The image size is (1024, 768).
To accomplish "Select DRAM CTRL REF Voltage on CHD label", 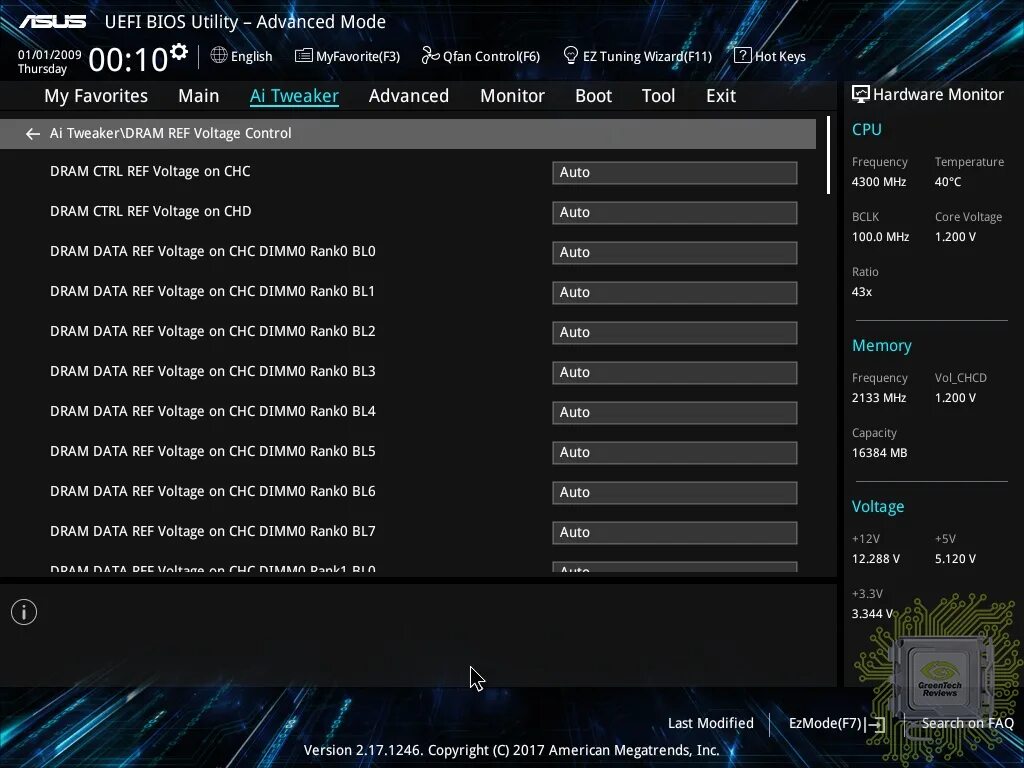I will pos(151,212).
